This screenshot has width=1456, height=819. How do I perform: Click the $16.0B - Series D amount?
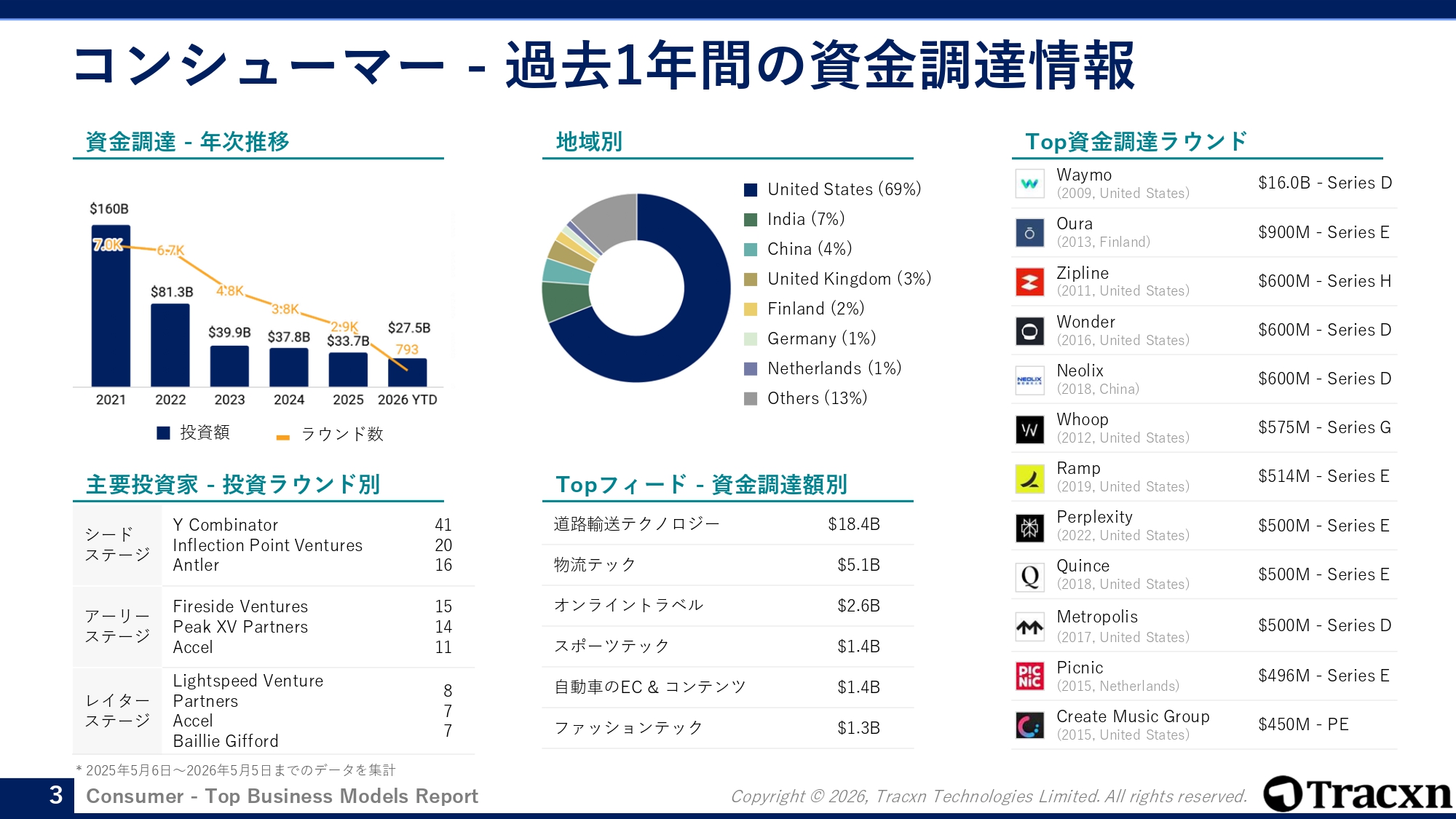[x=1325, y=183]
